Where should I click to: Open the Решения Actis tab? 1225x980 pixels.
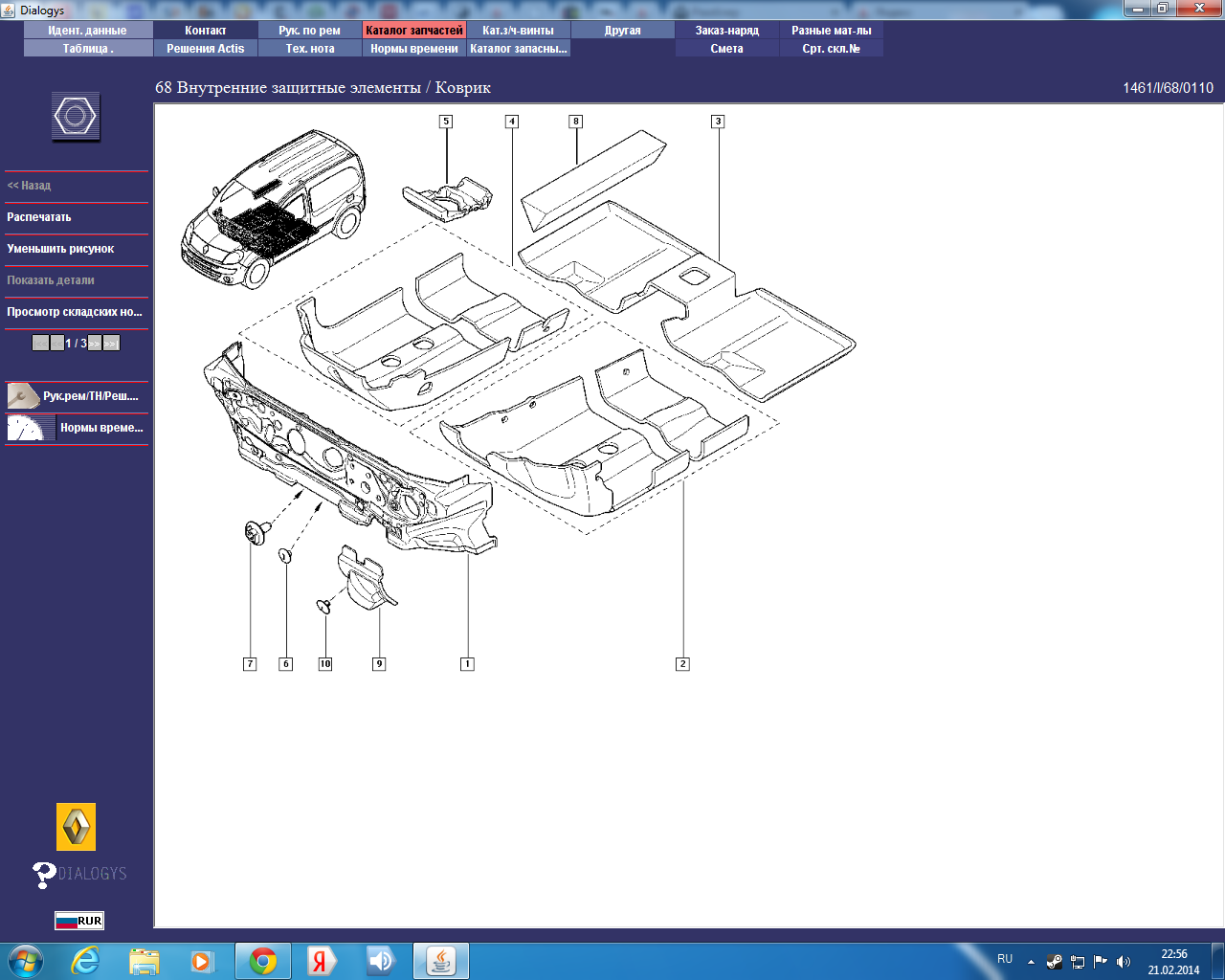coord(206,49)
